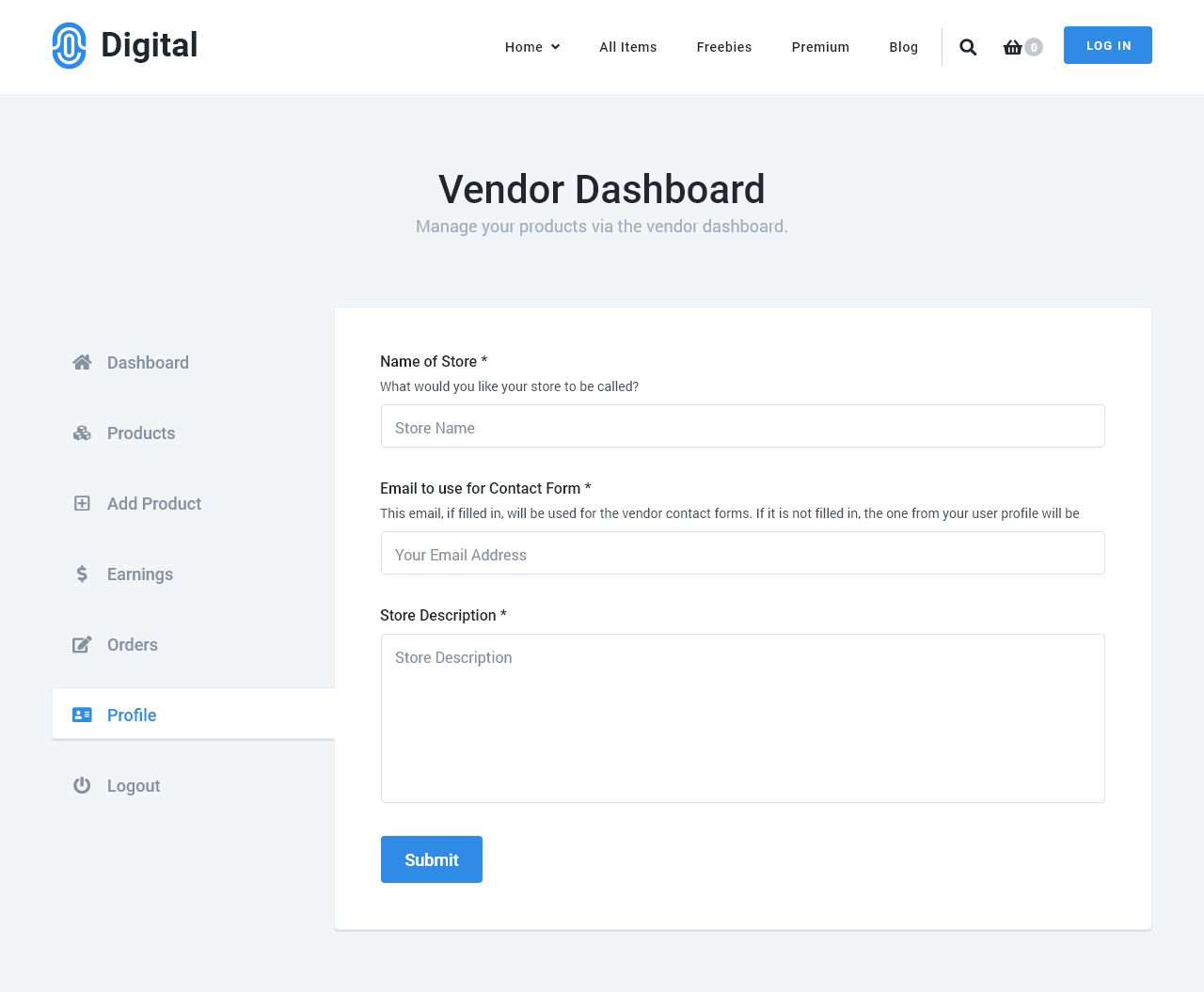Open search with the magnifier icon

click(968, 47)
